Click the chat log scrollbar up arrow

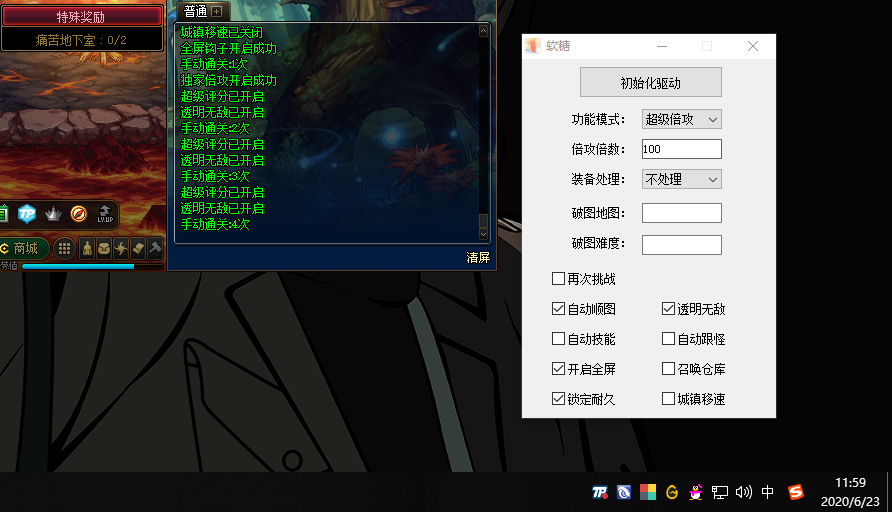pos(484,31)
